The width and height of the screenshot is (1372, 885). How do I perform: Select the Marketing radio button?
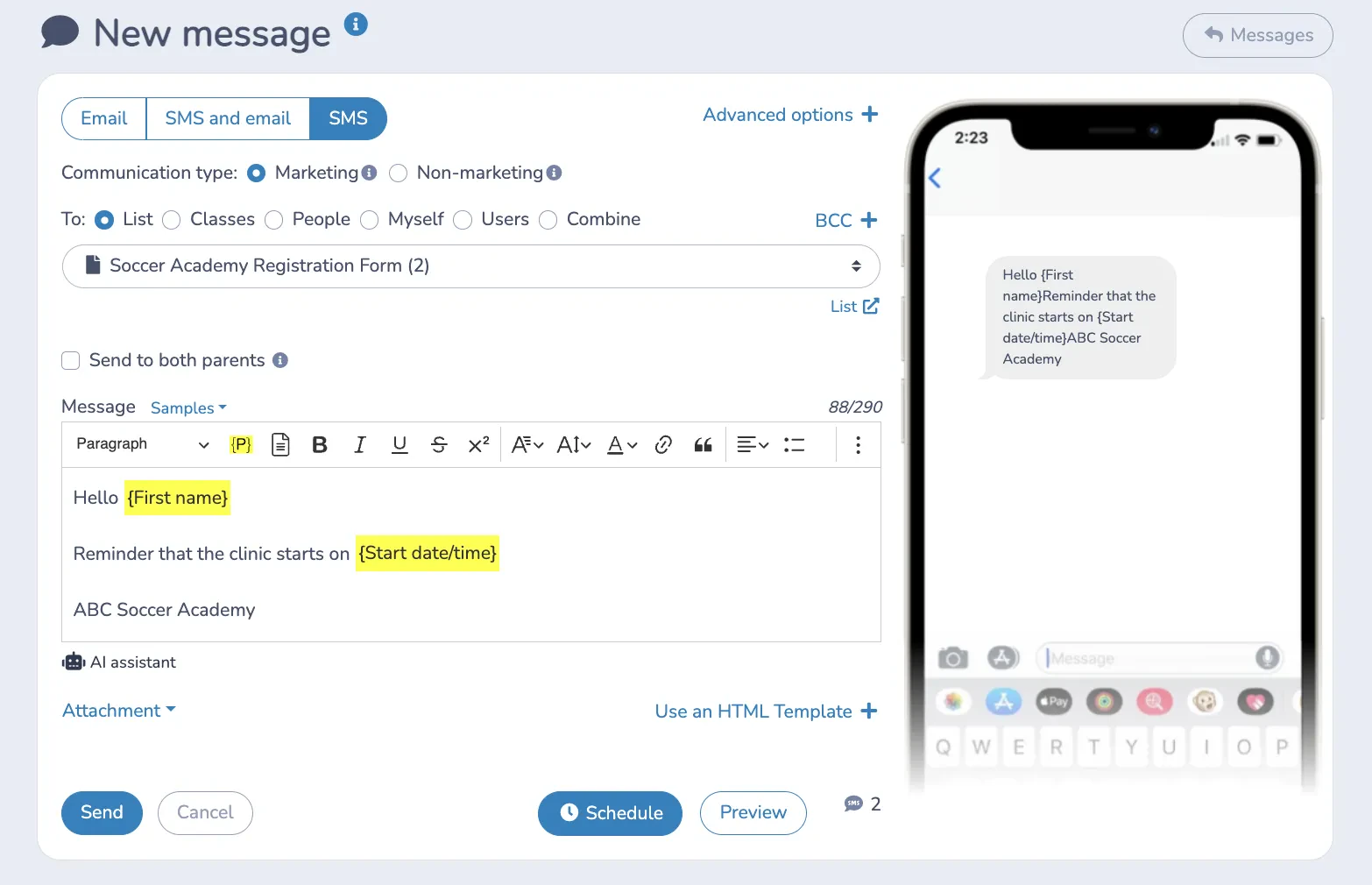[x=257, y=173]
